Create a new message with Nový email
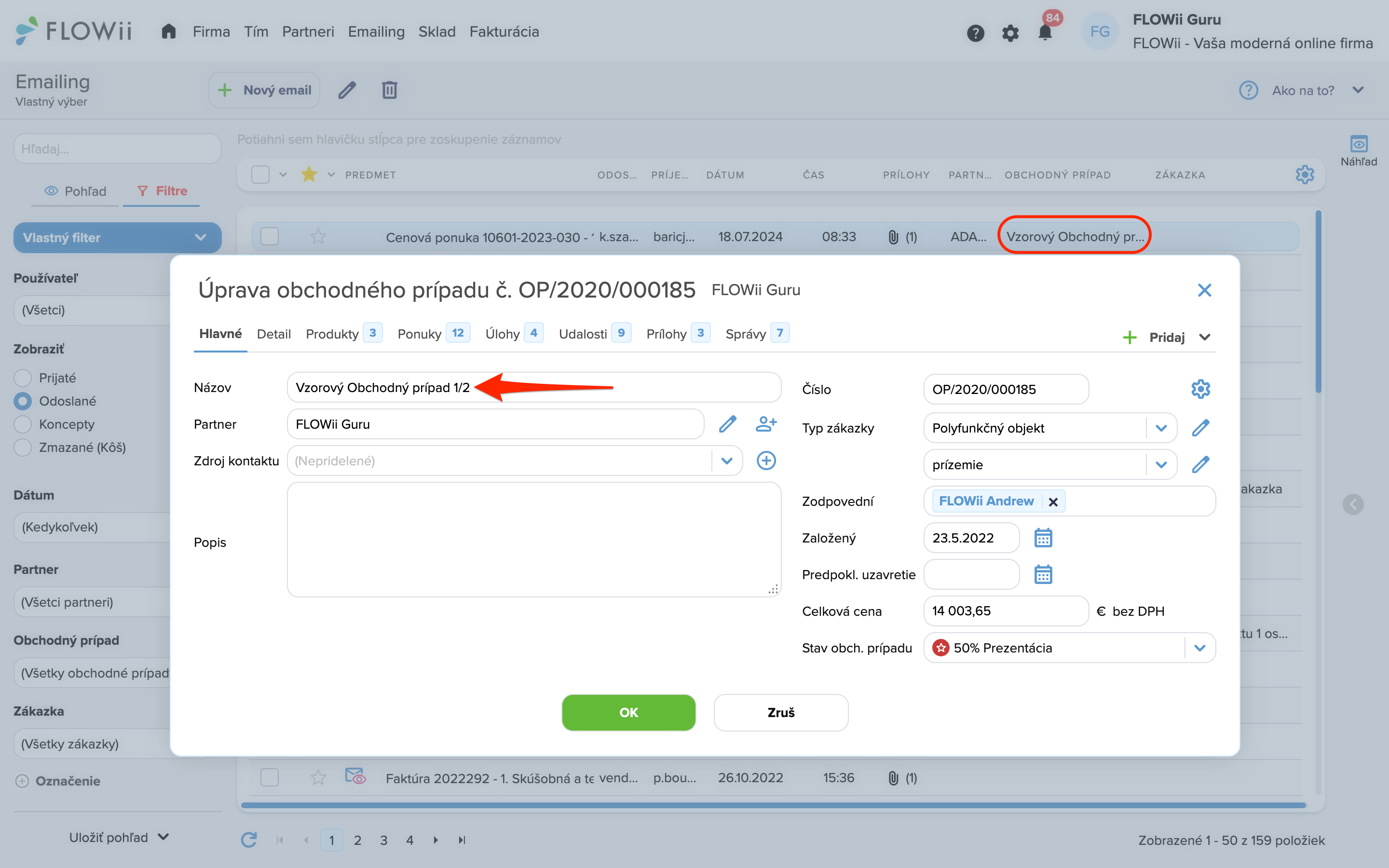1389x868 pixels. coord(264,90)
